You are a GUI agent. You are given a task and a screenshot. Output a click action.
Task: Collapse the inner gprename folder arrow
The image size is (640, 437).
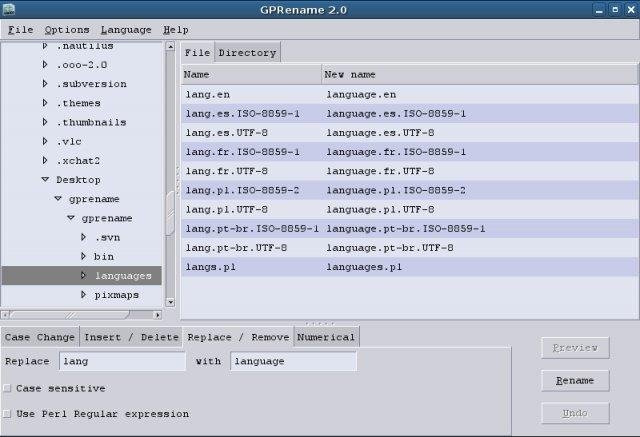tap(71, 218)
